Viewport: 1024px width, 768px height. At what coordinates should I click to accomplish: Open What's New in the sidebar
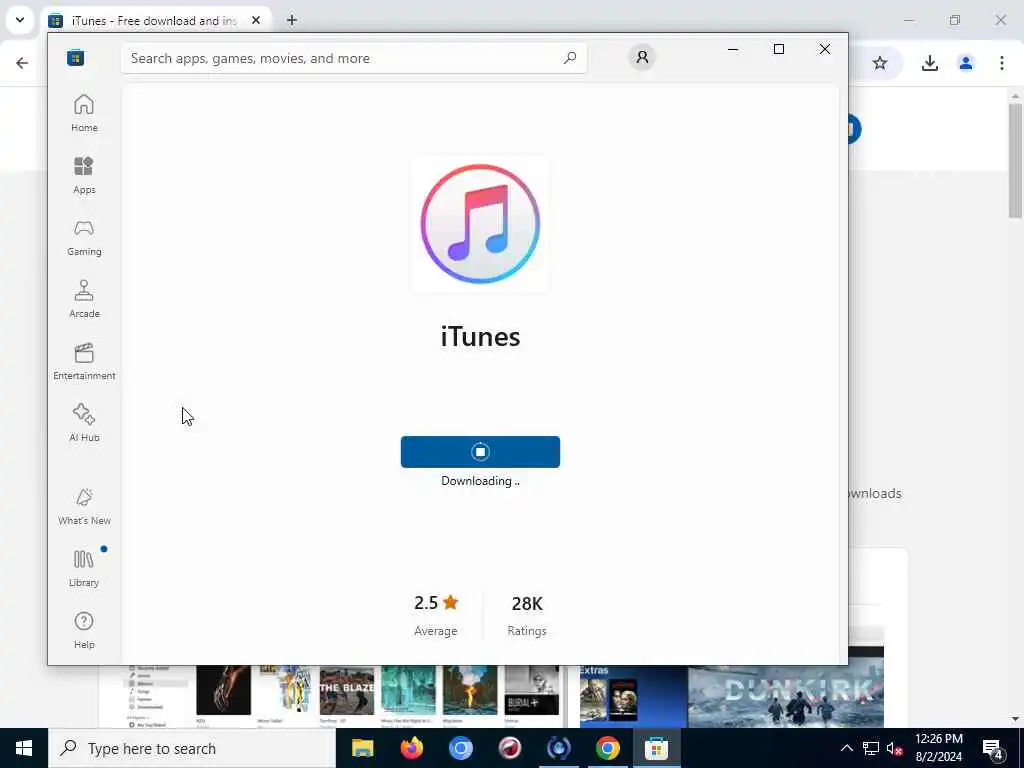pos(84,507)
